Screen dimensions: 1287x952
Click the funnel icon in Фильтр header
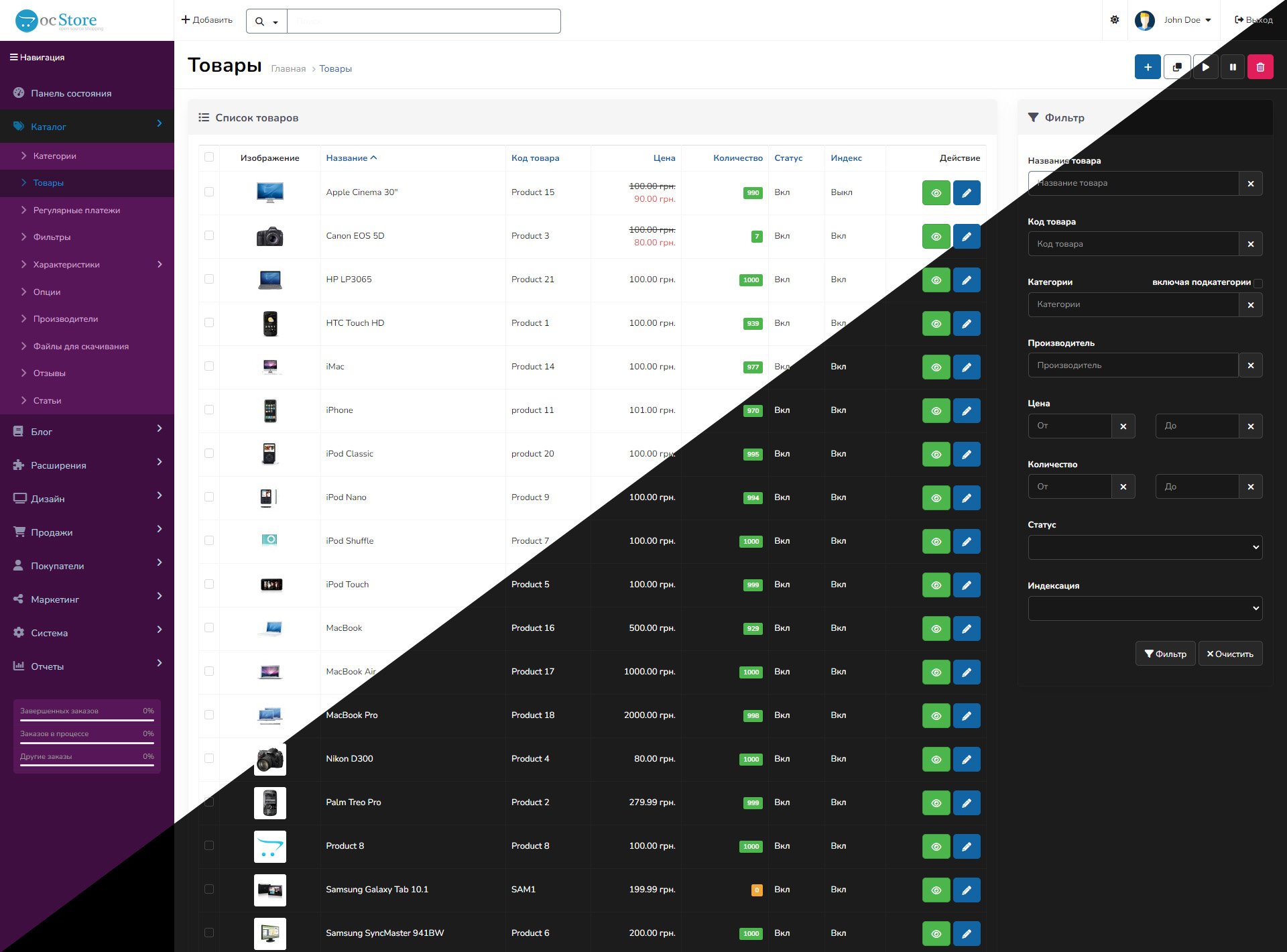click(1033, 117)
